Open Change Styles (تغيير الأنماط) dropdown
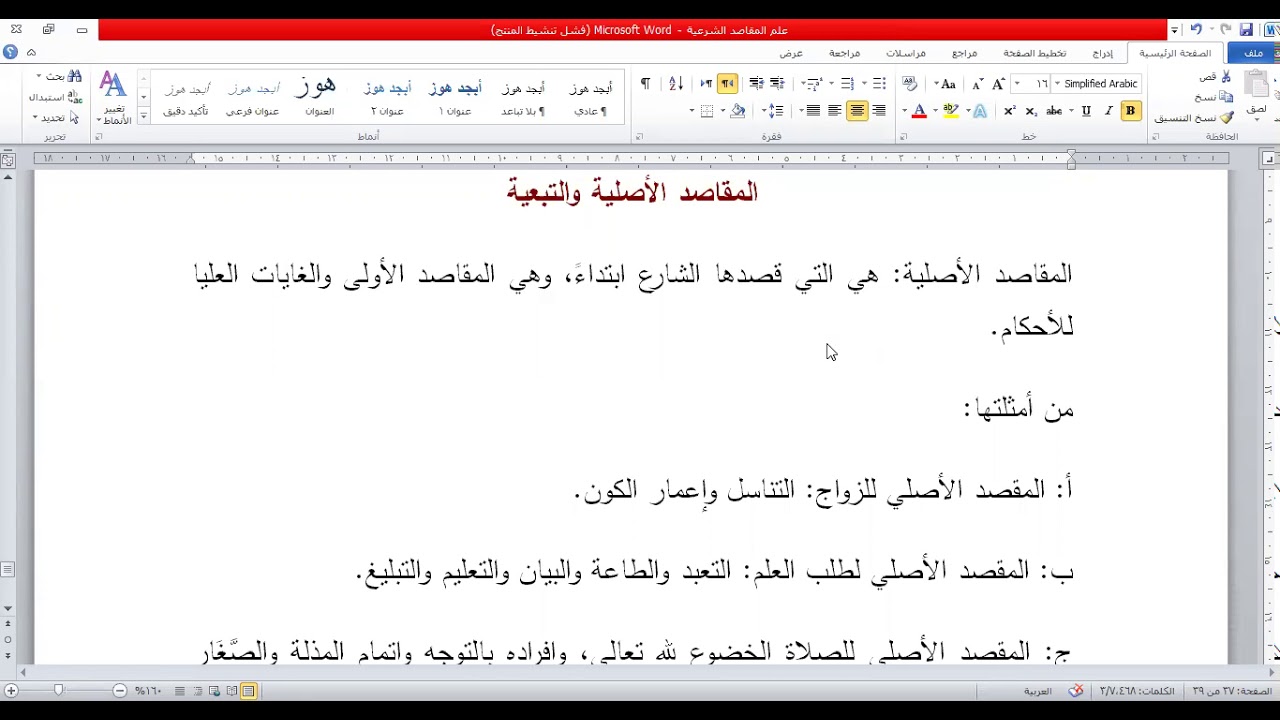 [x=114, y=98]
